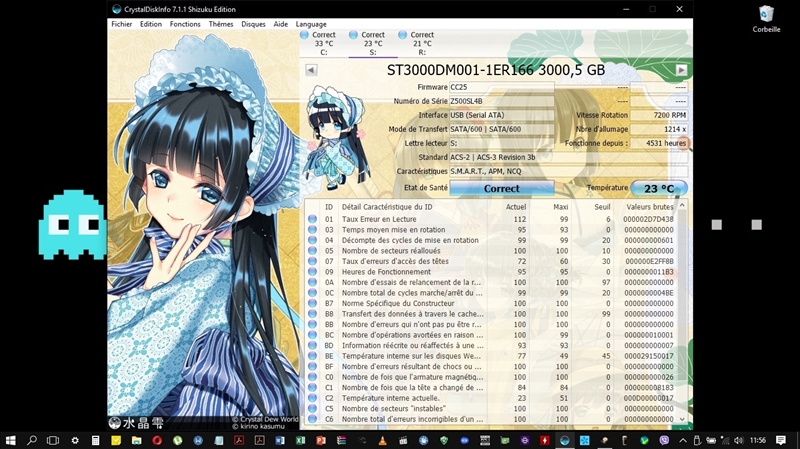800x449 pixels.
Task: Open the Disques menu
Action: point(253,24)
